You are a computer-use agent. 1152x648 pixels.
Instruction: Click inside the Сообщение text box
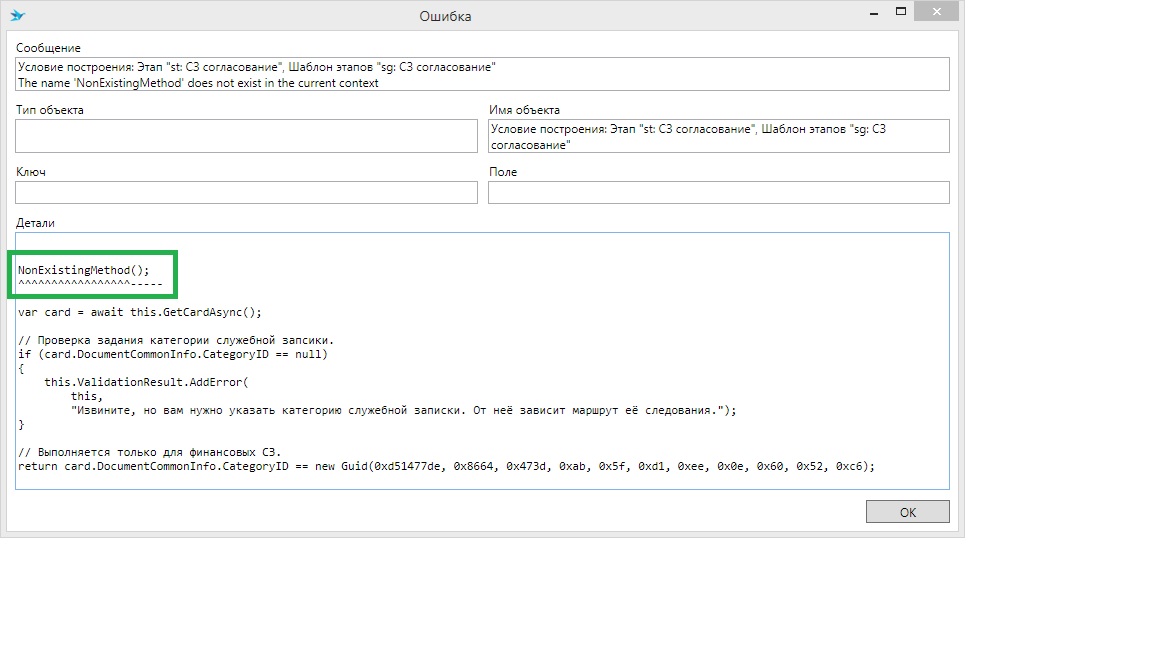click(x=482, y=74)
